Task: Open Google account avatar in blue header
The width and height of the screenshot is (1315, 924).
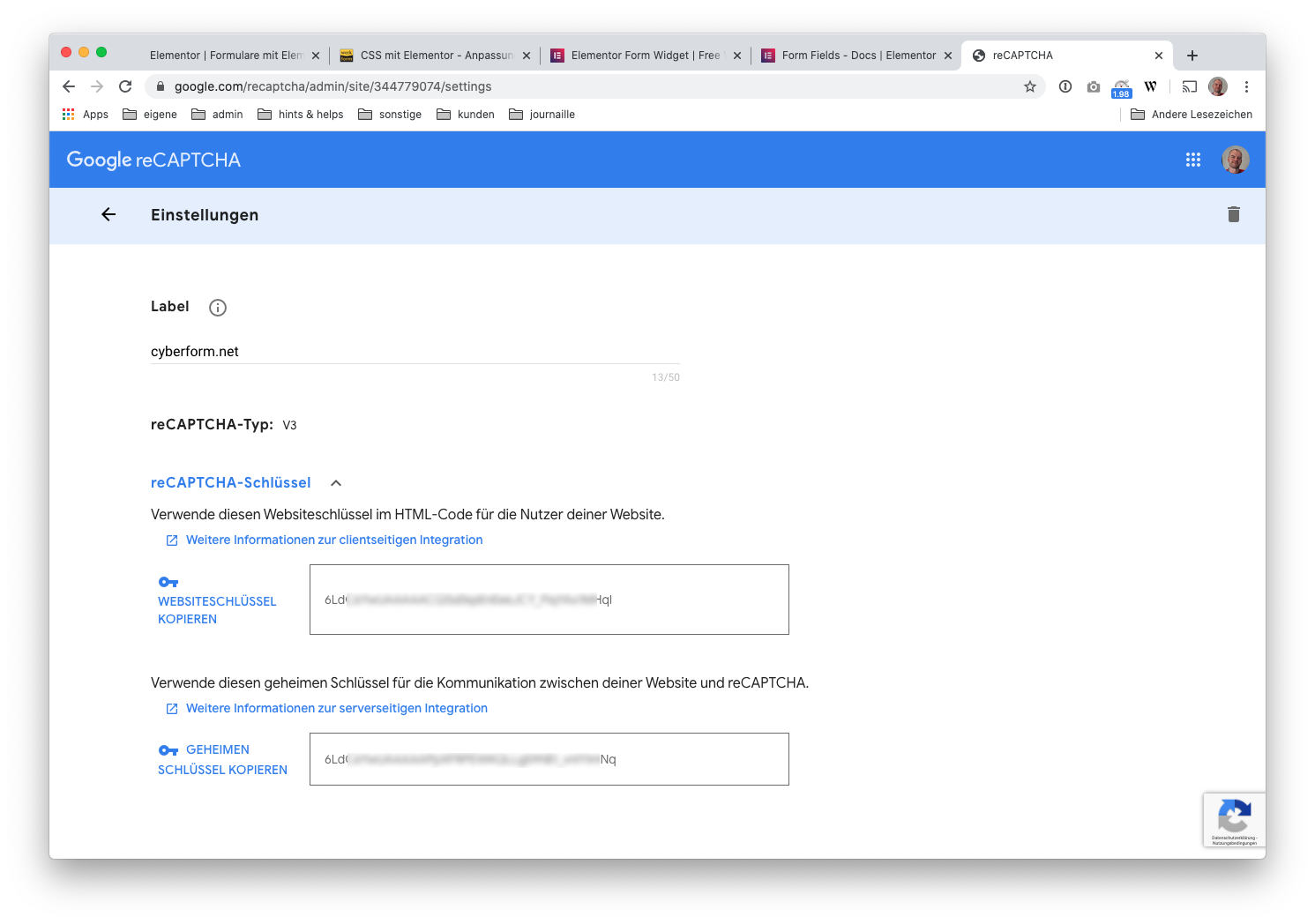Action: tap(1235, 160)
